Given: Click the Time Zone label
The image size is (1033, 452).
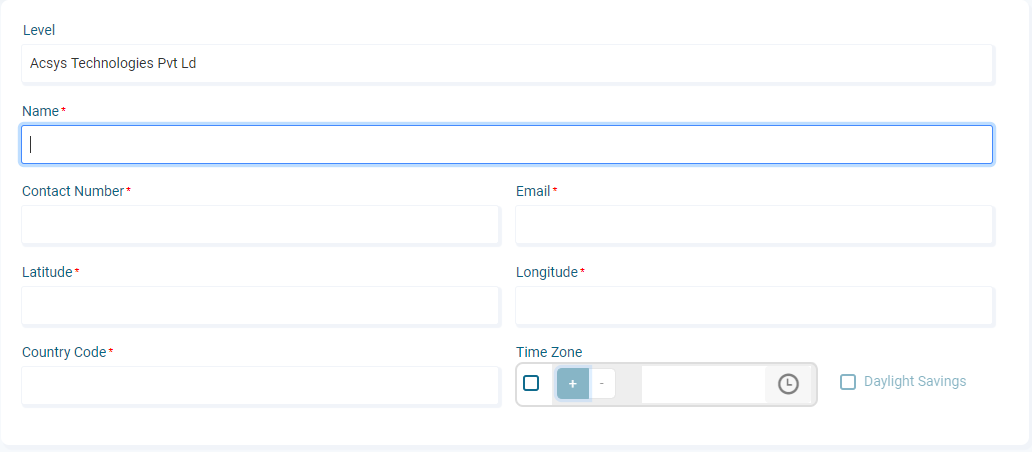Looking at the screenshot, I should 549,353.
